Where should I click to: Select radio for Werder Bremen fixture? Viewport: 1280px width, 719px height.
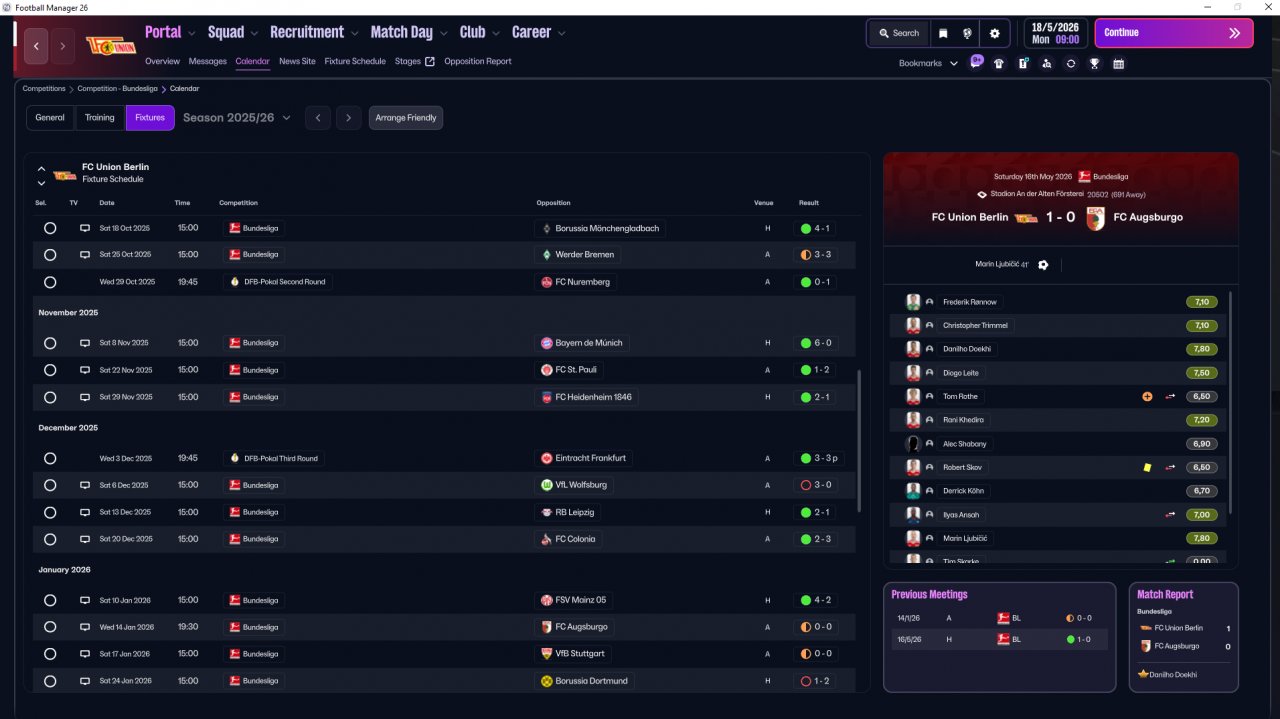tap(50, 255)
